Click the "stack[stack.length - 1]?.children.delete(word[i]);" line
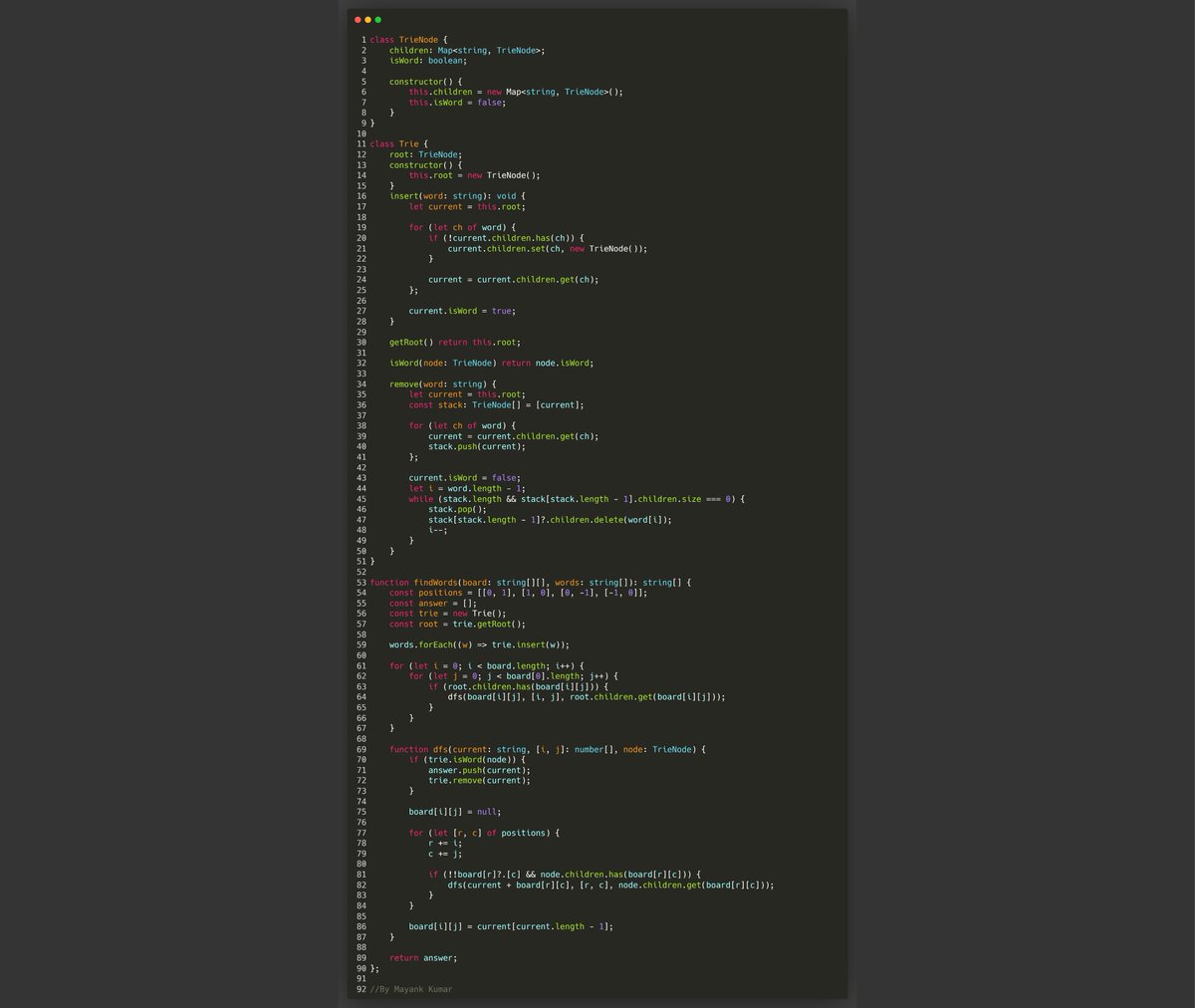This screenshot has height=1008, width=1195. (x=551, y=520)
